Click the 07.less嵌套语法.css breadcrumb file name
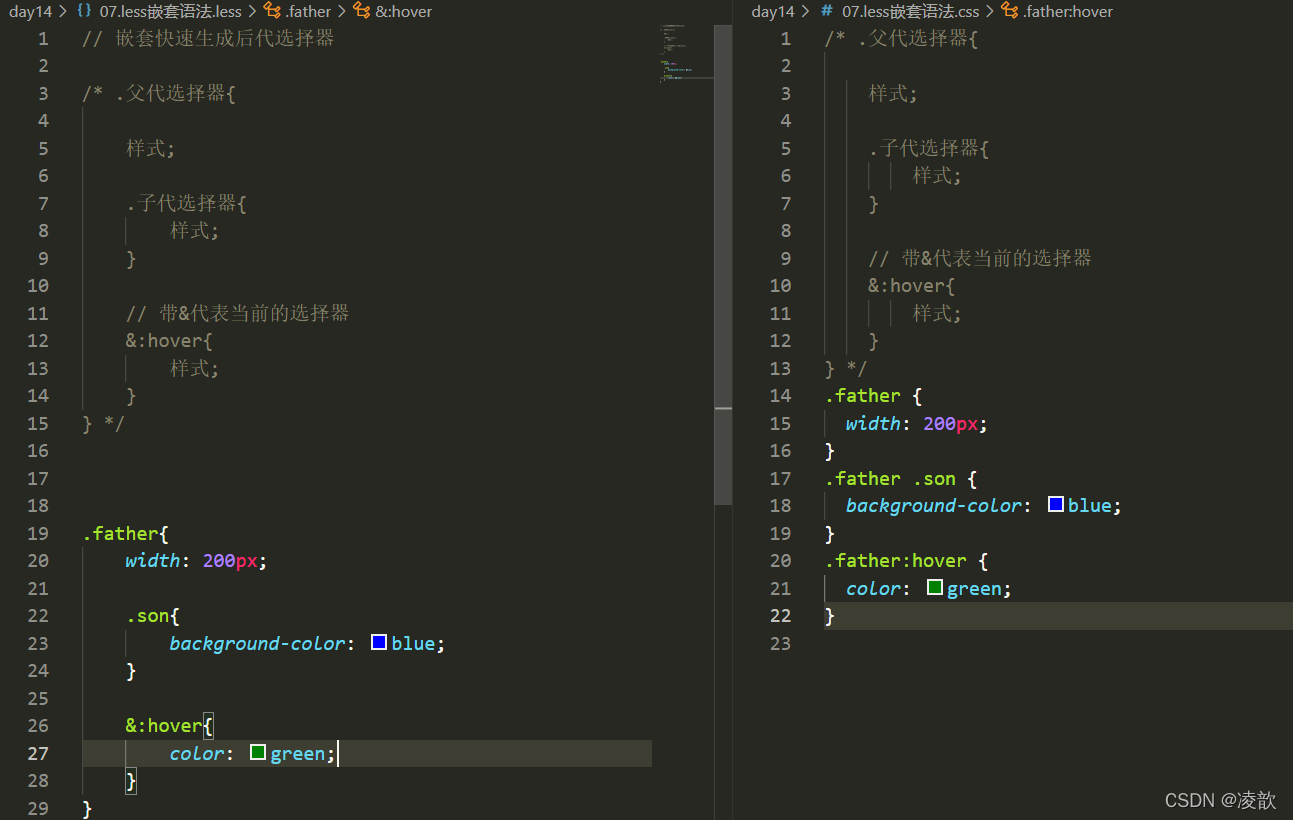The height and width of the screenshot is (820, 1293). click(x=911, y=11)
